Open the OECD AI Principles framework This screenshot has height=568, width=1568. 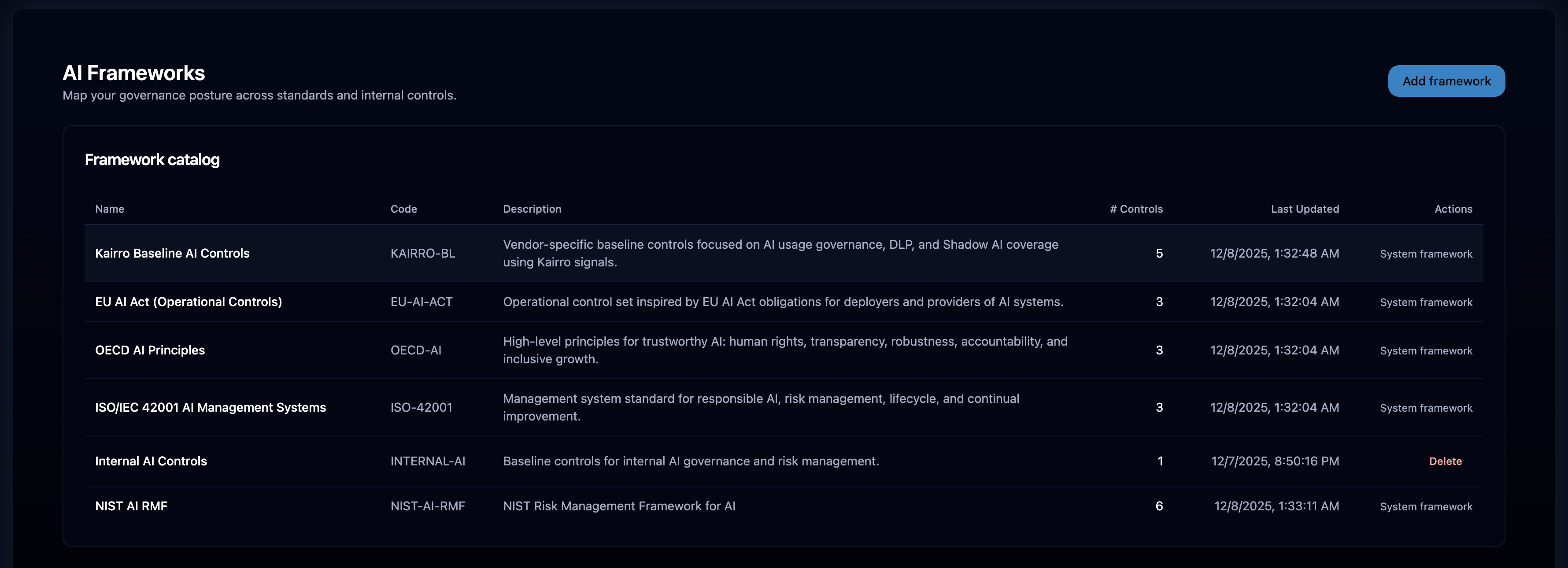150,350
